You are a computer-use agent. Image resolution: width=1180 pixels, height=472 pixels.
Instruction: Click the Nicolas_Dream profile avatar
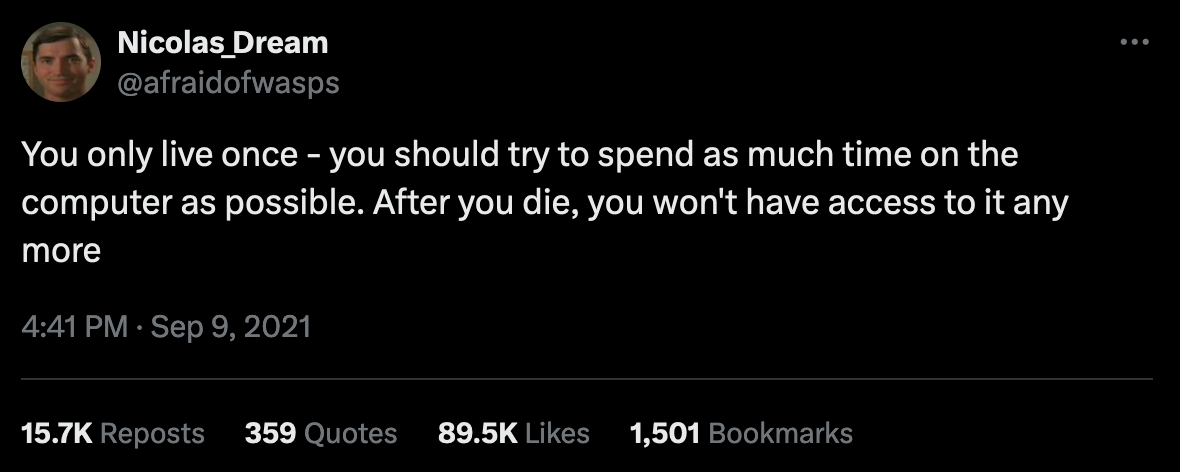click(60, 63)
